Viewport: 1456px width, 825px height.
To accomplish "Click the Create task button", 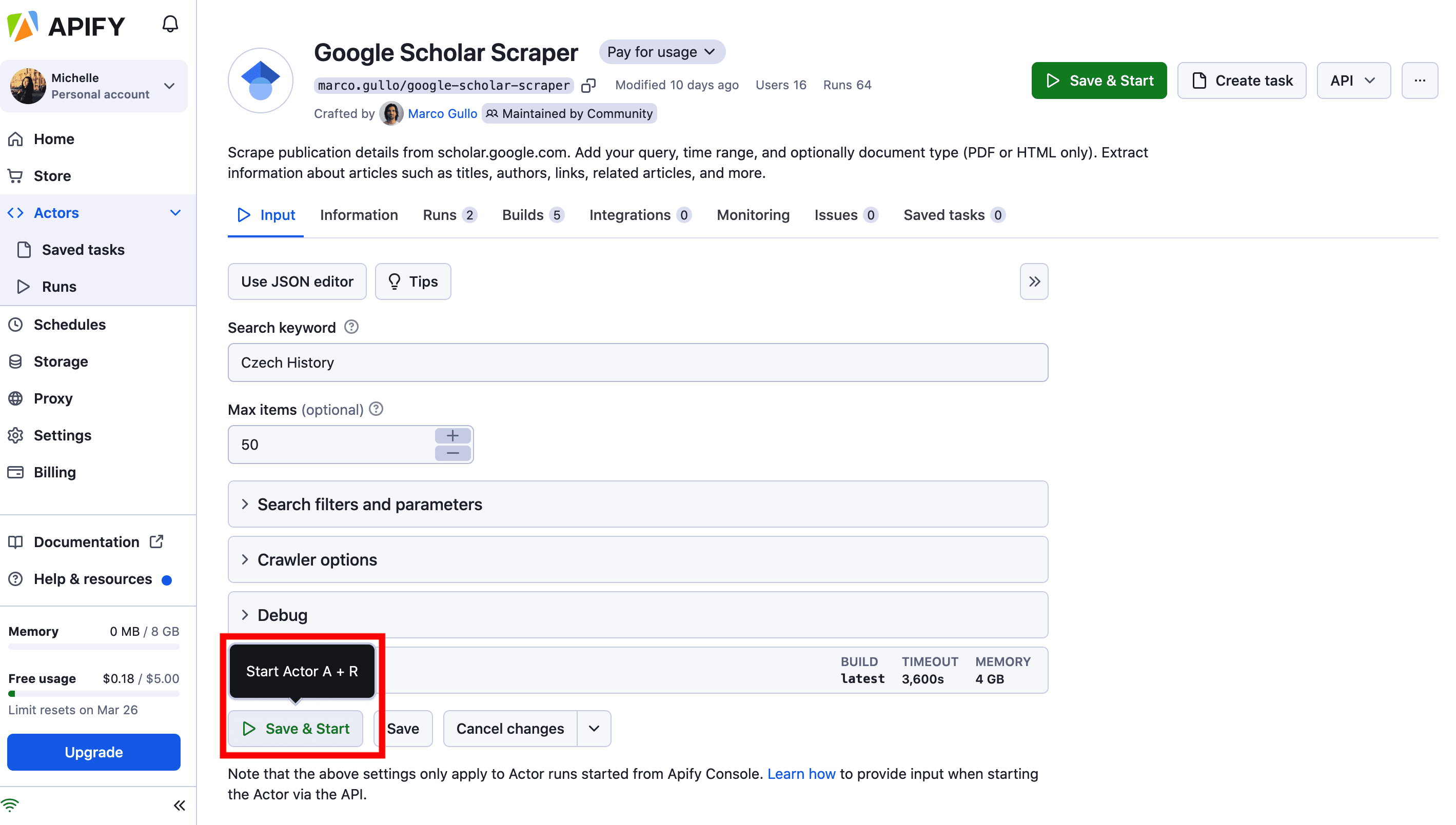I will [x=1241, y=81].
